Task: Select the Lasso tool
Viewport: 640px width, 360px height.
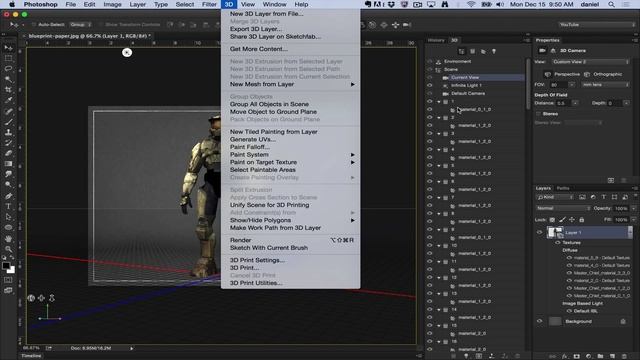Action: (x=8, y=69)
